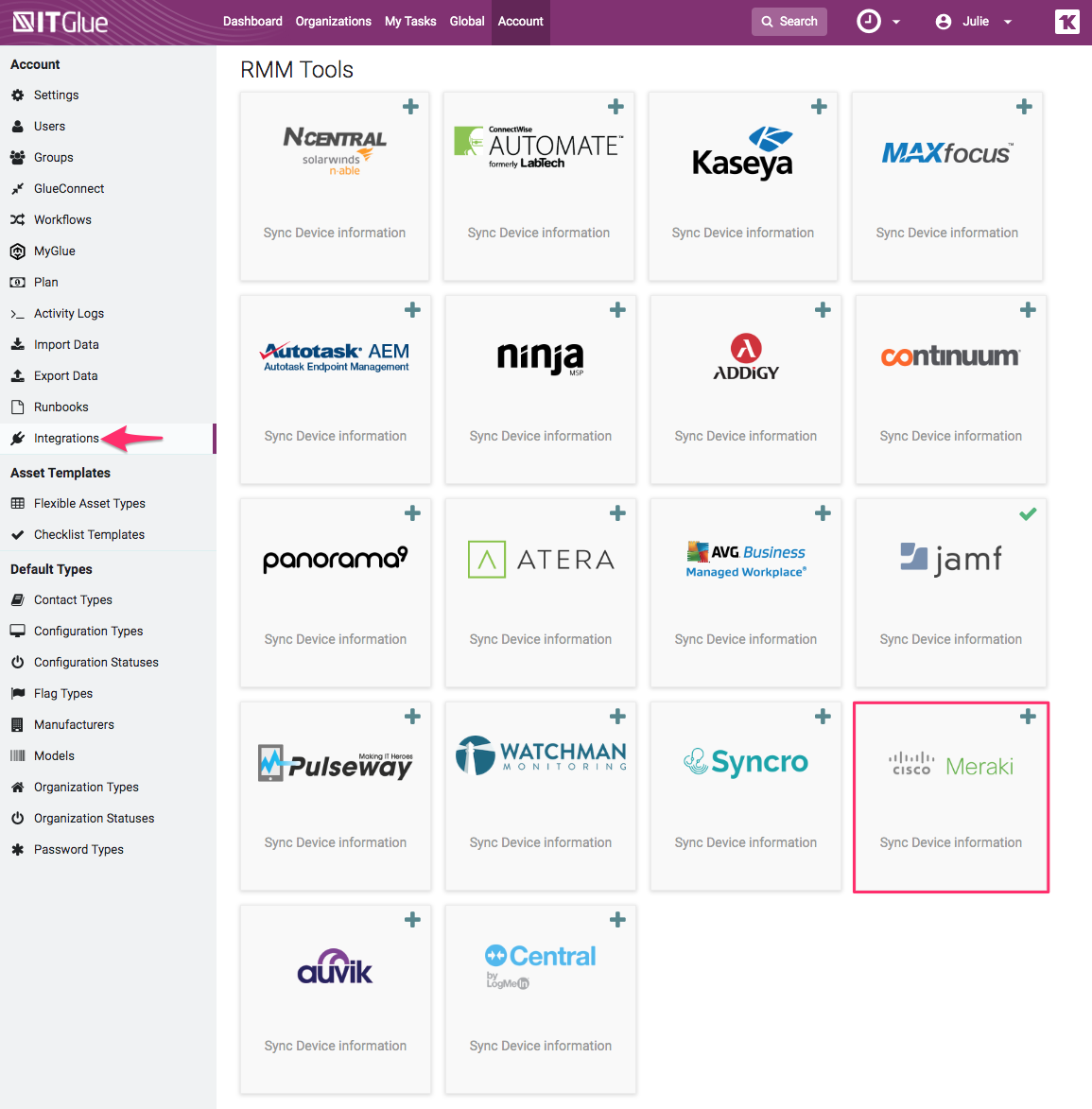Click the plus icon on N-central card
Viewport: 1092px width, 1109px height.
410,107
